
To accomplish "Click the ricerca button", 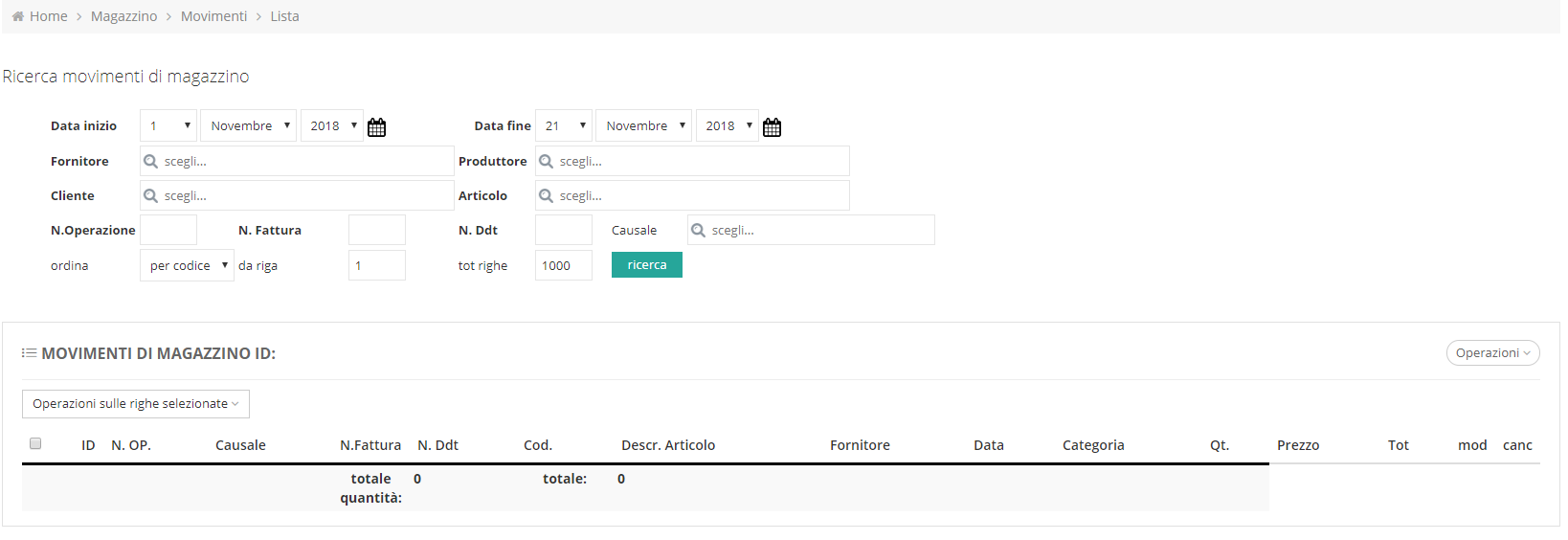I will pyautogui.click(x=647, y=265).
